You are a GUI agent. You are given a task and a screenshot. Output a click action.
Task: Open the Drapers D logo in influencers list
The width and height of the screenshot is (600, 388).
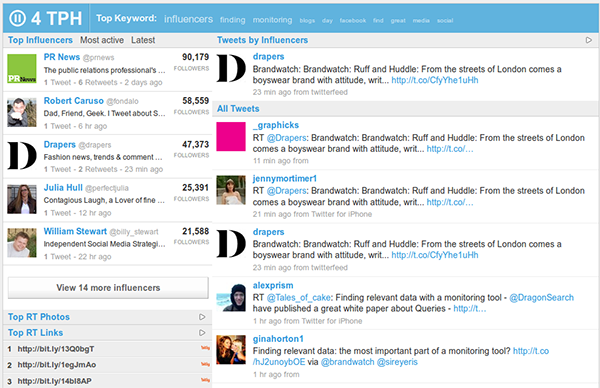point(22,156)
